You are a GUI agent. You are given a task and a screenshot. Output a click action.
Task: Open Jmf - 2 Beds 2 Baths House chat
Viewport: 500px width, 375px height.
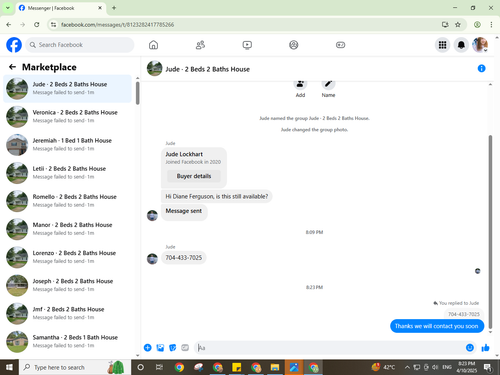67,313
